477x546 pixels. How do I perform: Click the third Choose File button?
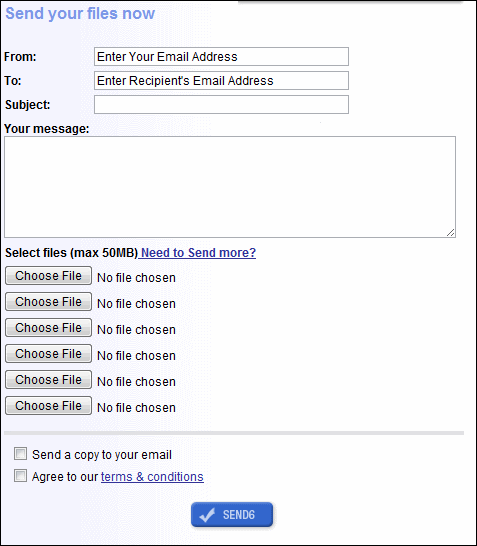pyautogui.click(x=48, y=328)
